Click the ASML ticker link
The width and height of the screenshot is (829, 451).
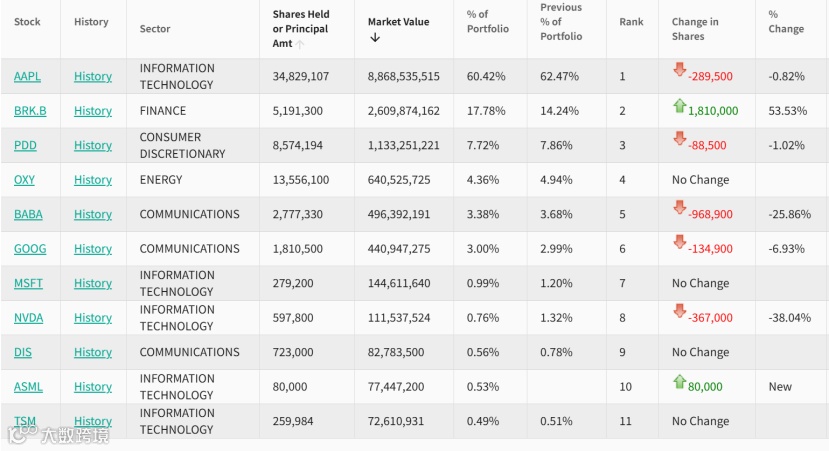pos(28,387)
